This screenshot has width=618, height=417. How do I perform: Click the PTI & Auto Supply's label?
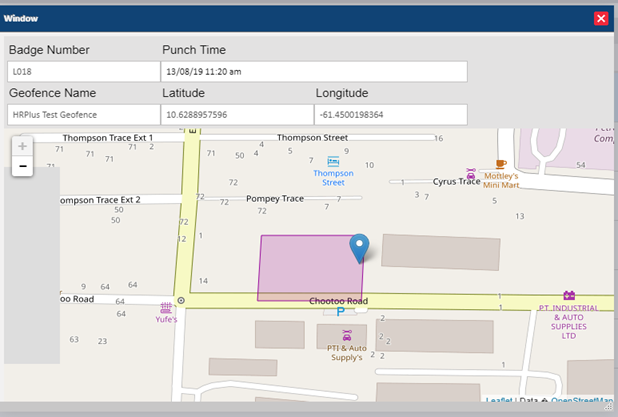click(347, 353)
